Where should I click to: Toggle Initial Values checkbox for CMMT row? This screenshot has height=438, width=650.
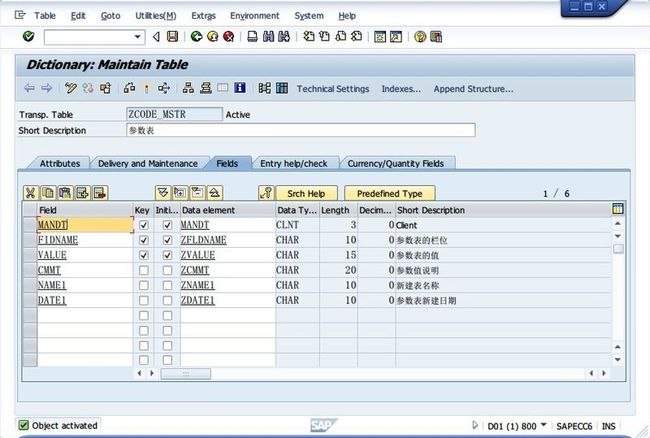point(167,270)
